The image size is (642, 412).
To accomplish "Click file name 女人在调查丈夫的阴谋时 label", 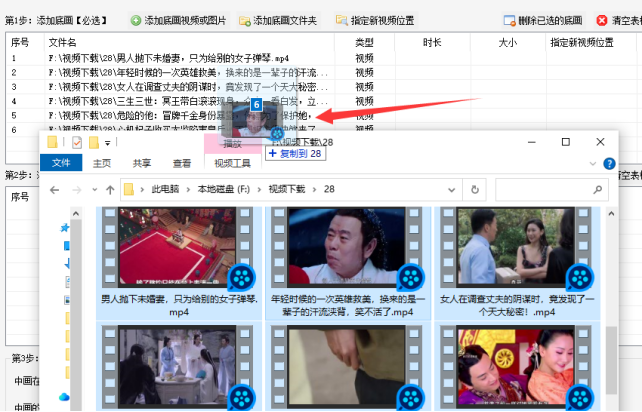I will pyautogui.click(x=517, y=306).
